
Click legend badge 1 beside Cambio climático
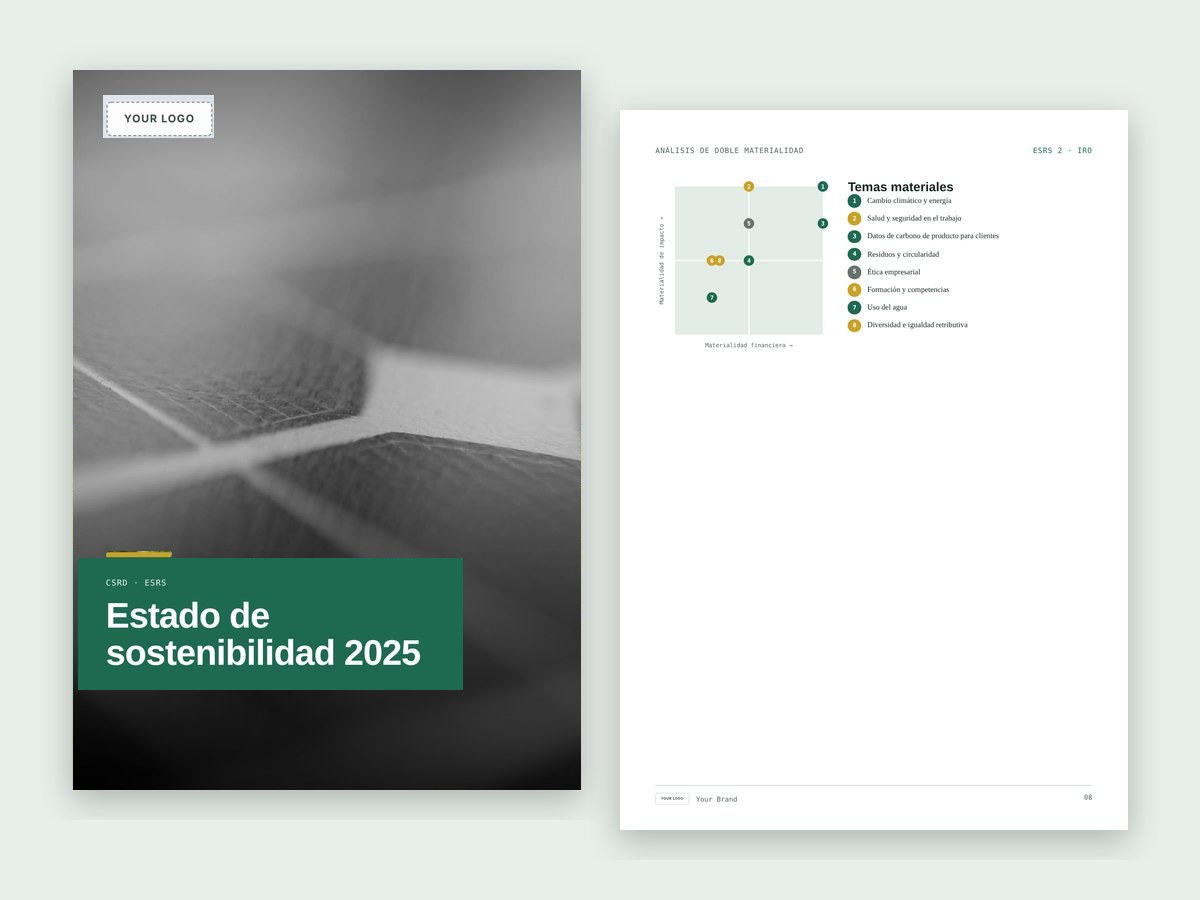tap(854, 201)
